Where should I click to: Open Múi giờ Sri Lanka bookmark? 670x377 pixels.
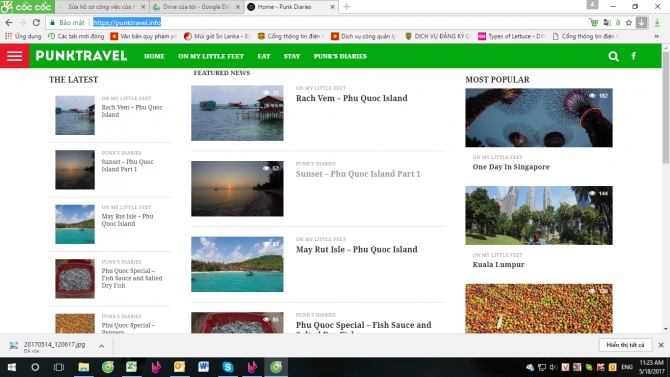(217, 36)
